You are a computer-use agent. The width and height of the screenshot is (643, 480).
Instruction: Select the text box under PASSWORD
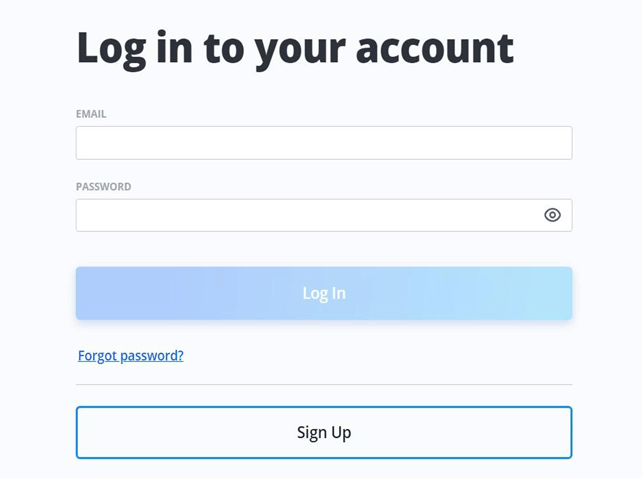click(x=305, y=215)
